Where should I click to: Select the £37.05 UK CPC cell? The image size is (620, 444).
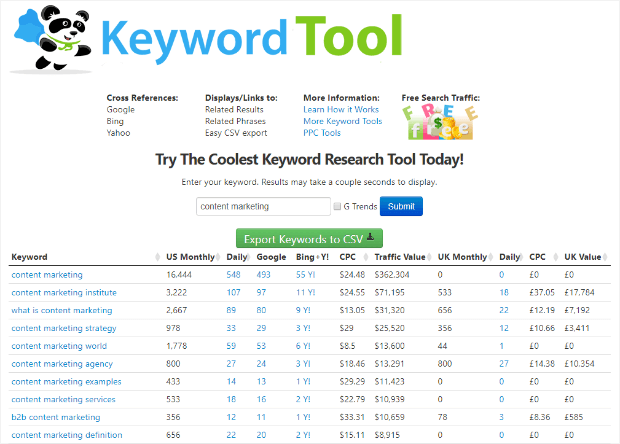(542, 293)
